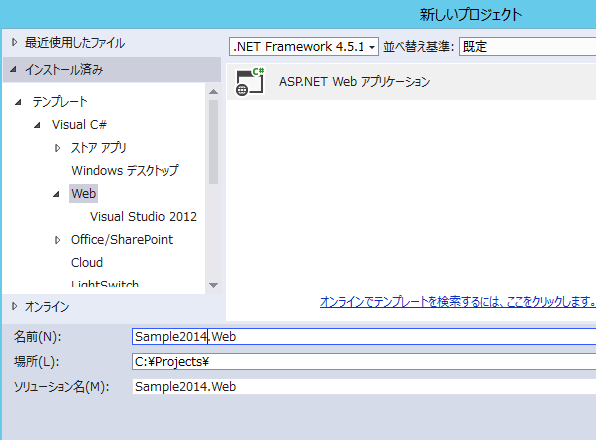Collapse the Web node arrow
Screen dimensions: 596x440
56,194
